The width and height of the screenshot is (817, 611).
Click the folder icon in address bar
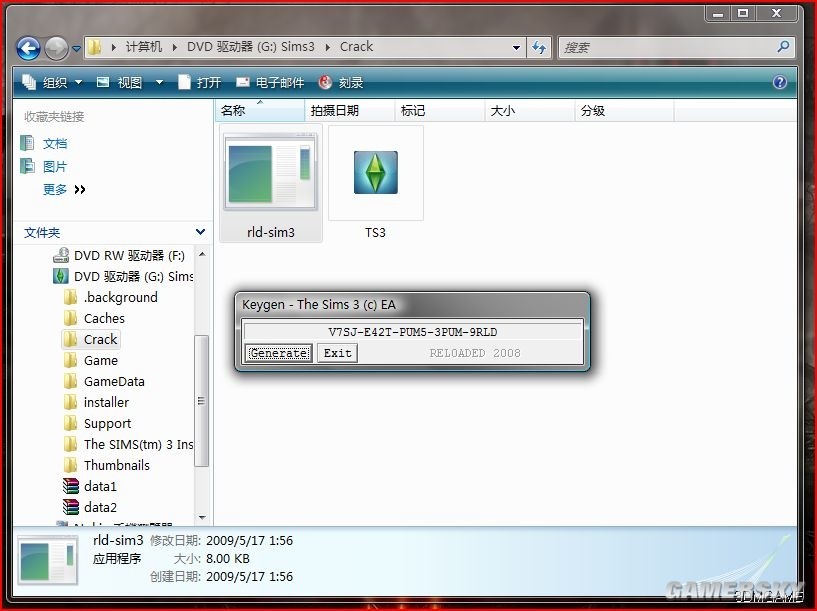click(94, 47)
